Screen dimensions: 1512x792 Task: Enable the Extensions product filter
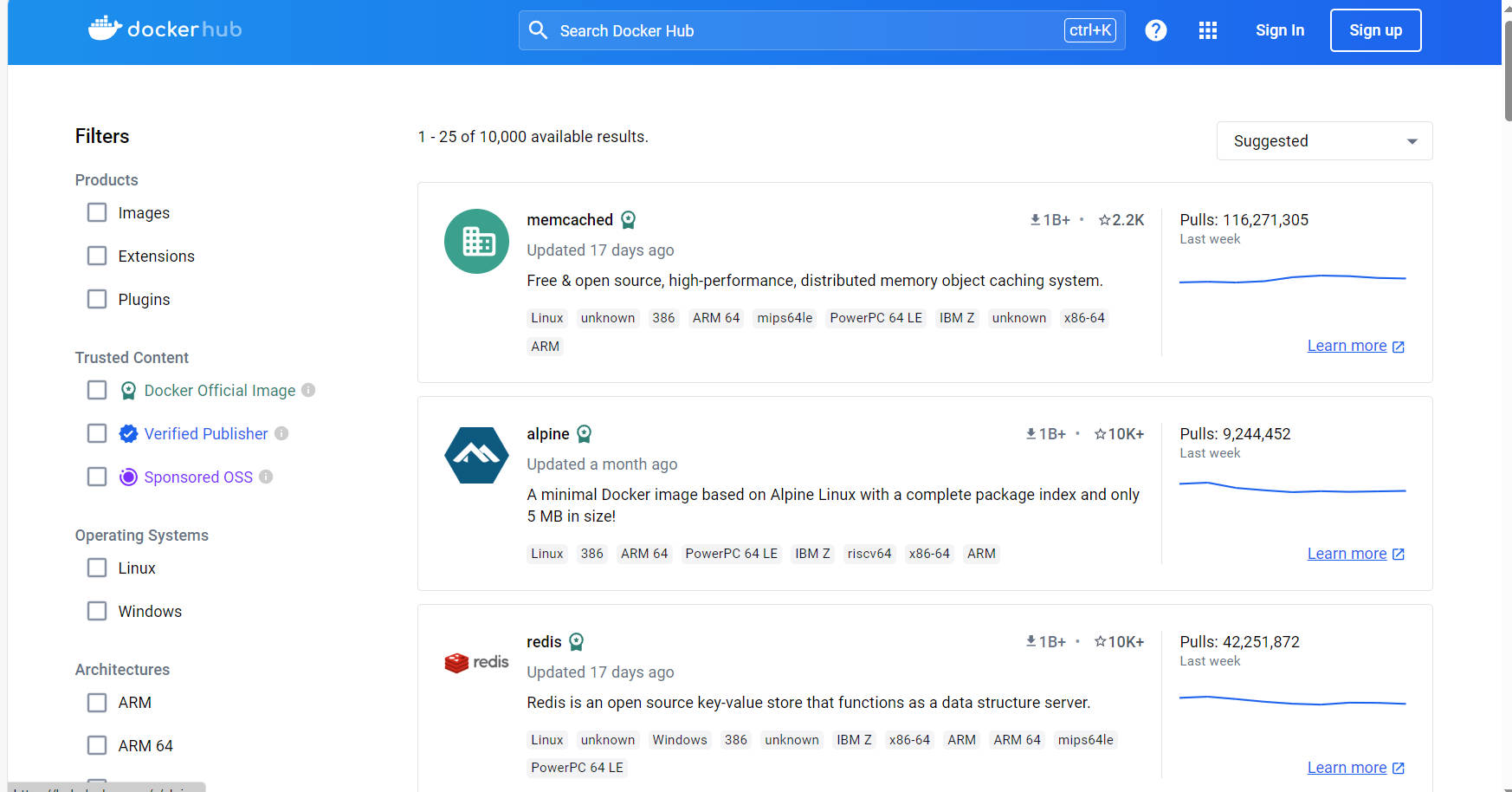97,256
